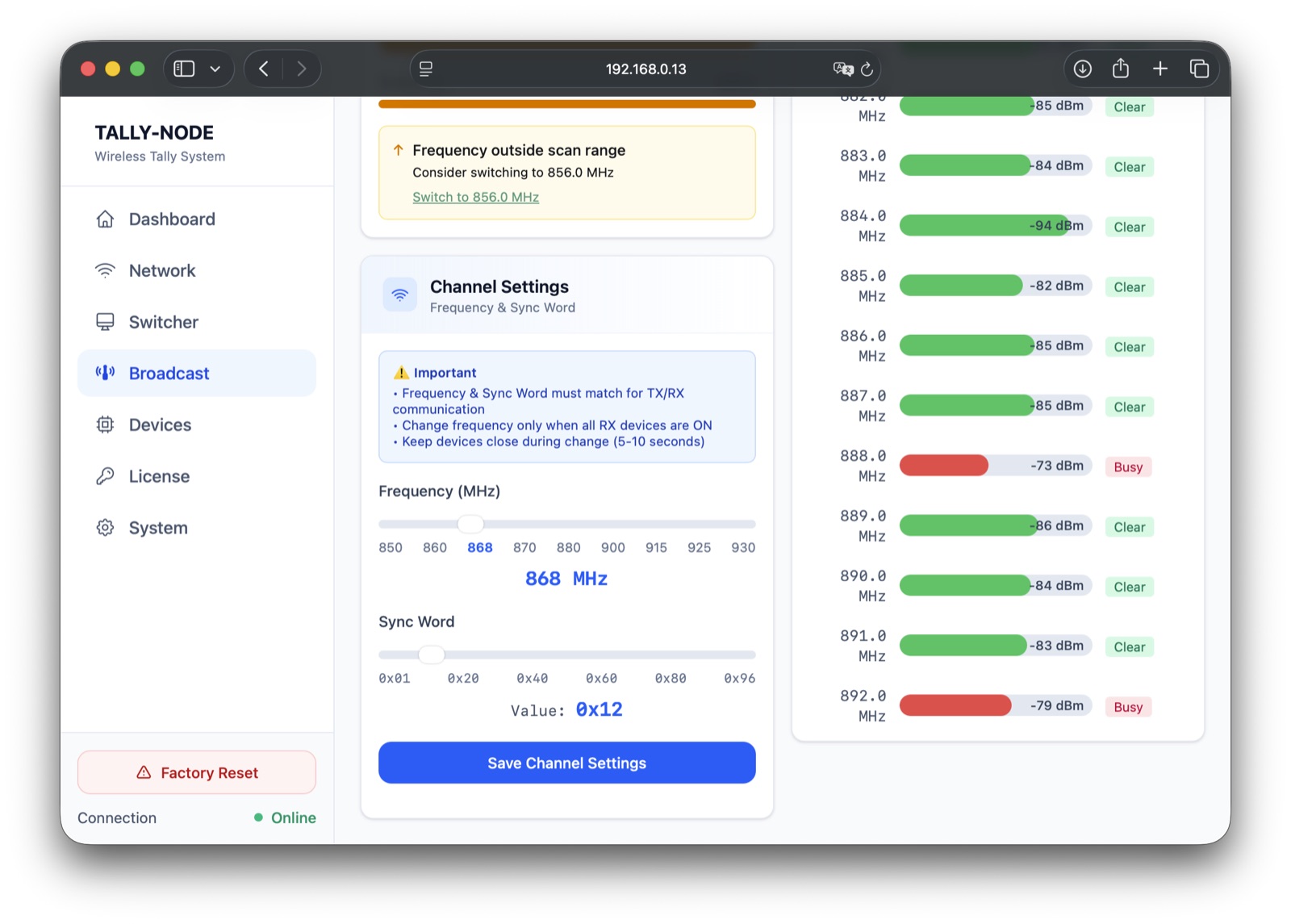Viewport: 1291px width, 924px height.
Task: Open a new tab with plus
Action: (1160, 69)
